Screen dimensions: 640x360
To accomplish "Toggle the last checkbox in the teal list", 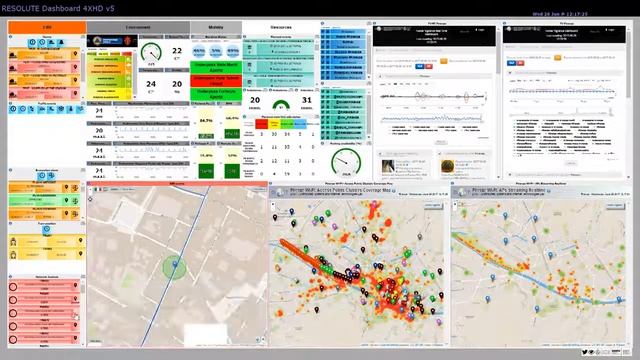I will (x=323, y=138).
